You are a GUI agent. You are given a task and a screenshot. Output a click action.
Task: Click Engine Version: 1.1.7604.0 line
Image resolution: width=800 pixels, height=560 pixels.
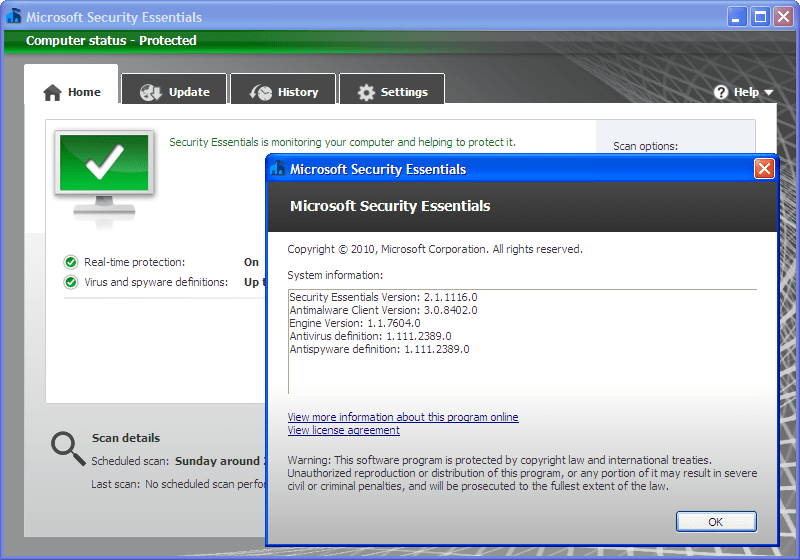[x=355, y=323]
